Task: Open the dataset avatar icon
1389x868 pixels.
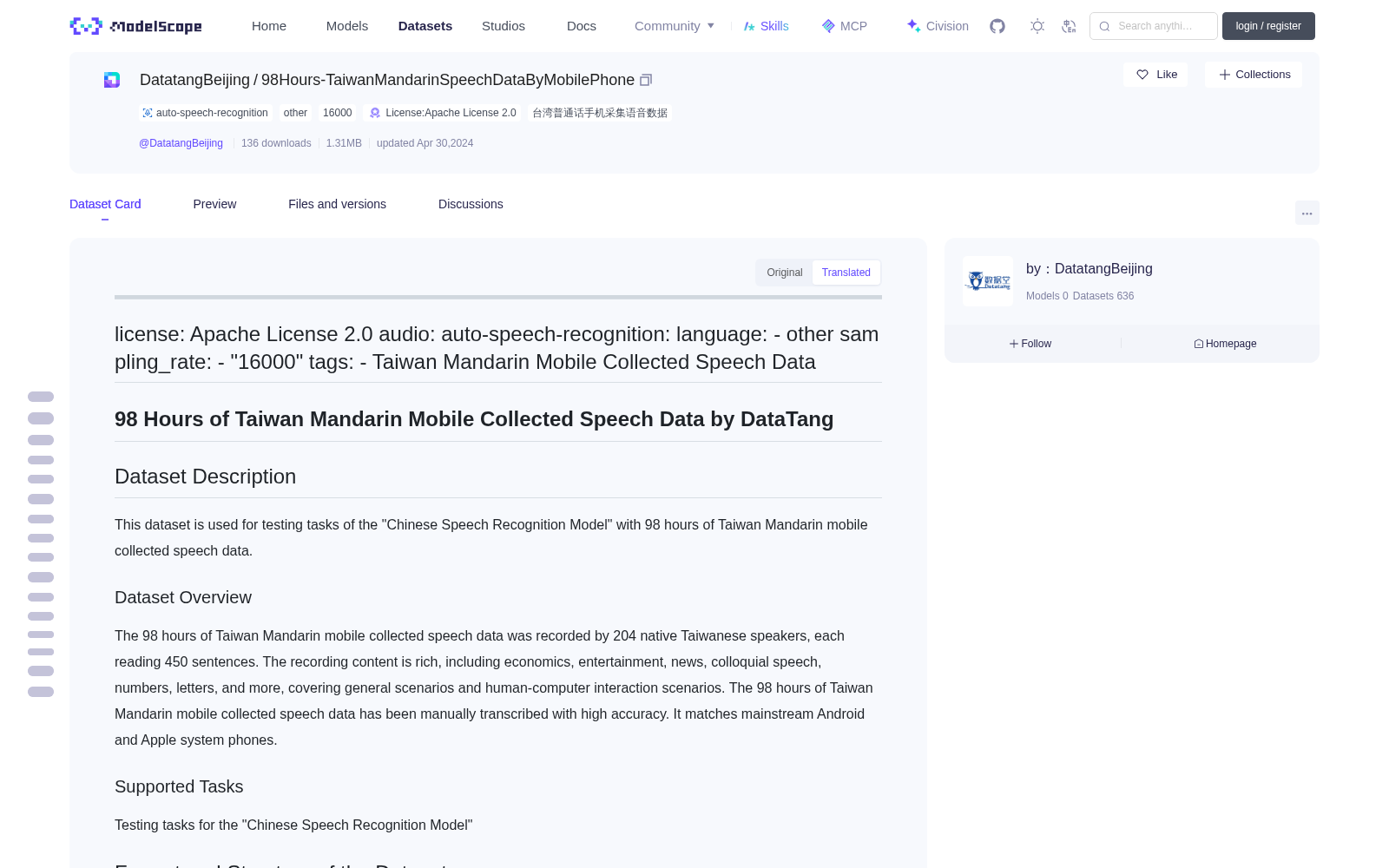Action: click(112, 80)
